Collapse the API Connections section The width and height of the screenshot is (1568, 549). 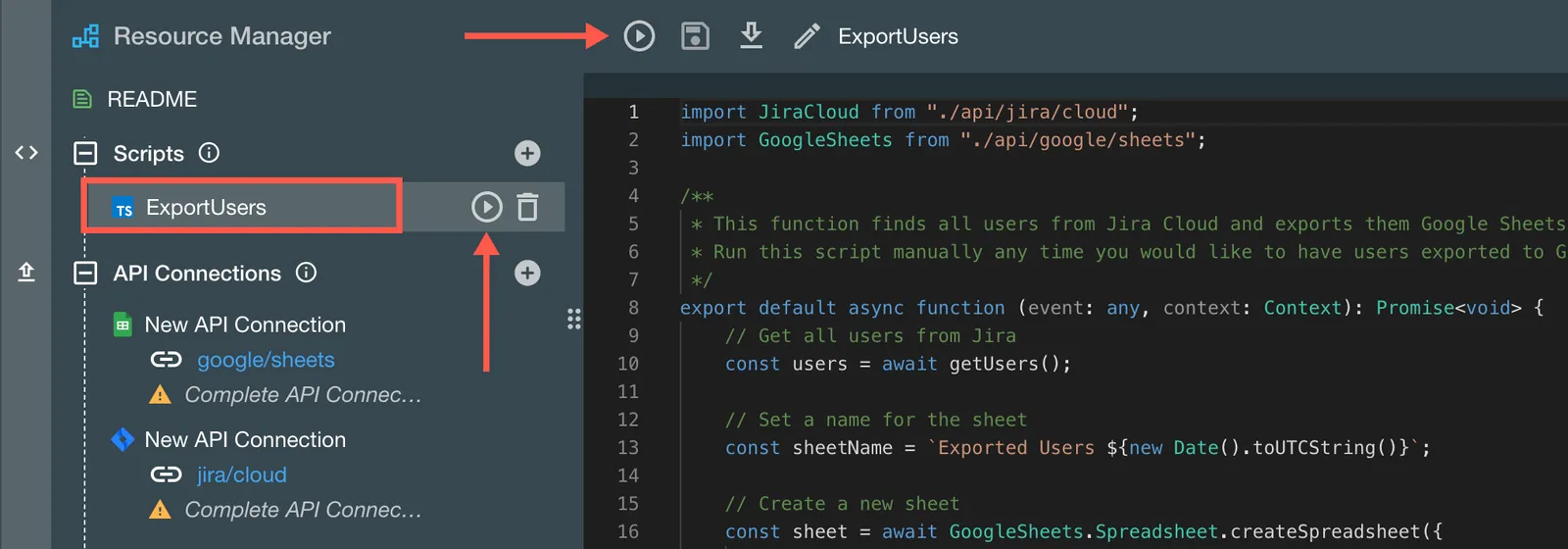tap(86, 274)
